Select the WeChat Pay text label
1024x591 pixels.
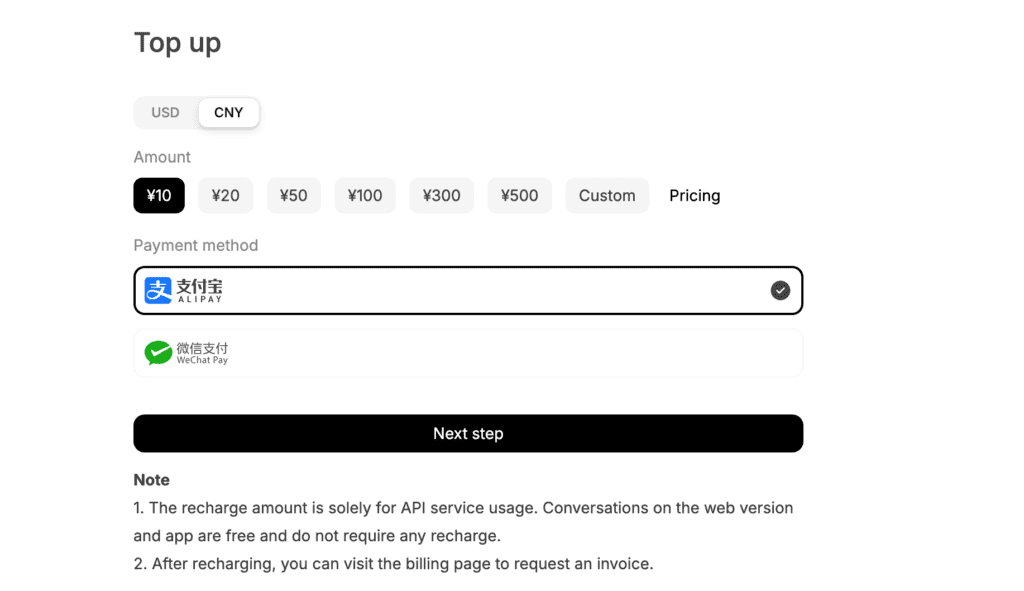[202, 353]
